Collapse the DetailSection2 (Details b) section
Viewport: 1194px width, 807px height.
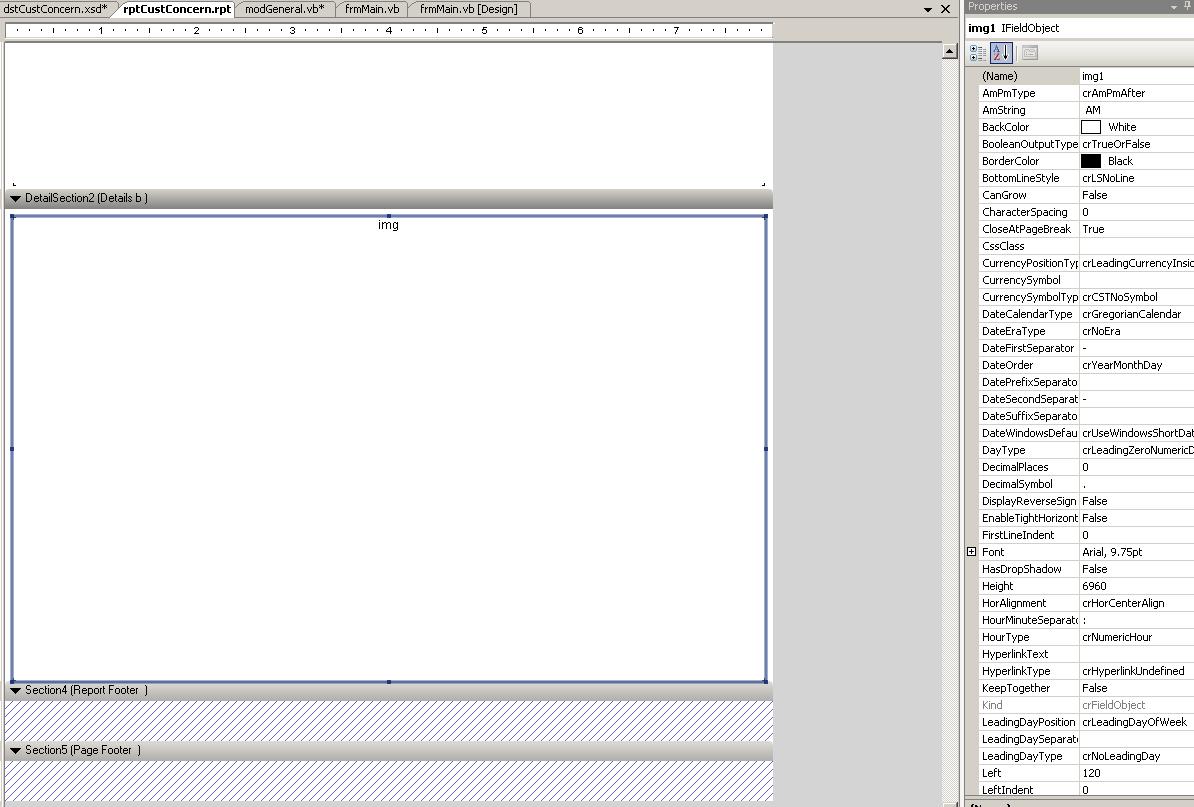tap(15, 198)
